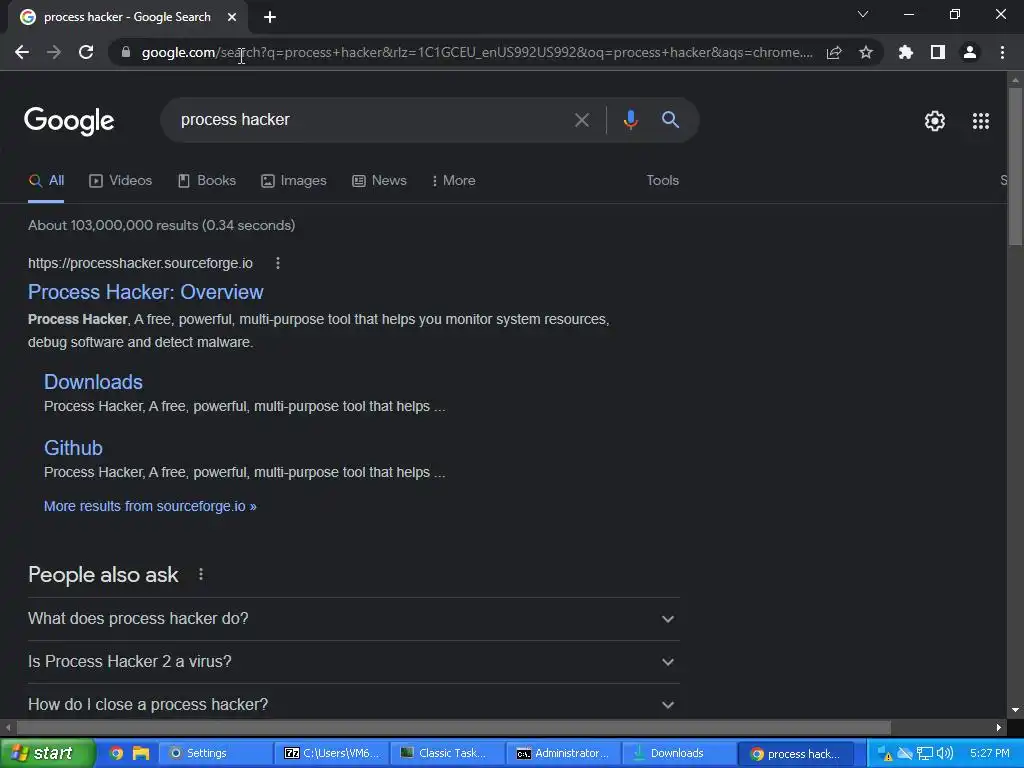Click the cloud sync tray icon
The height and width of the screenshot is (768, 1024).
point(904,754)
